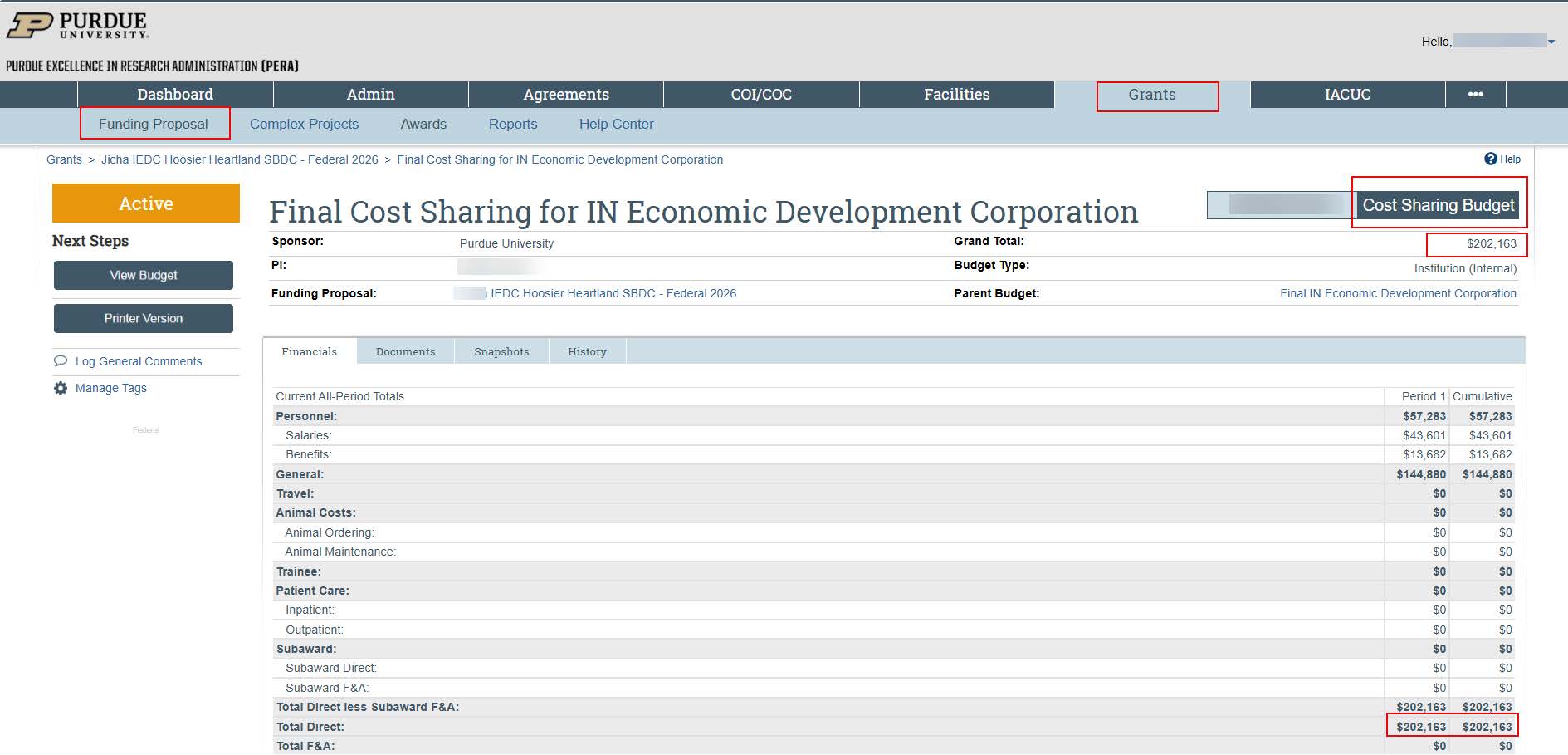This screenshot has width=1568, height=755.
Task: Click the Printer Version button
Action: point(144,318)
